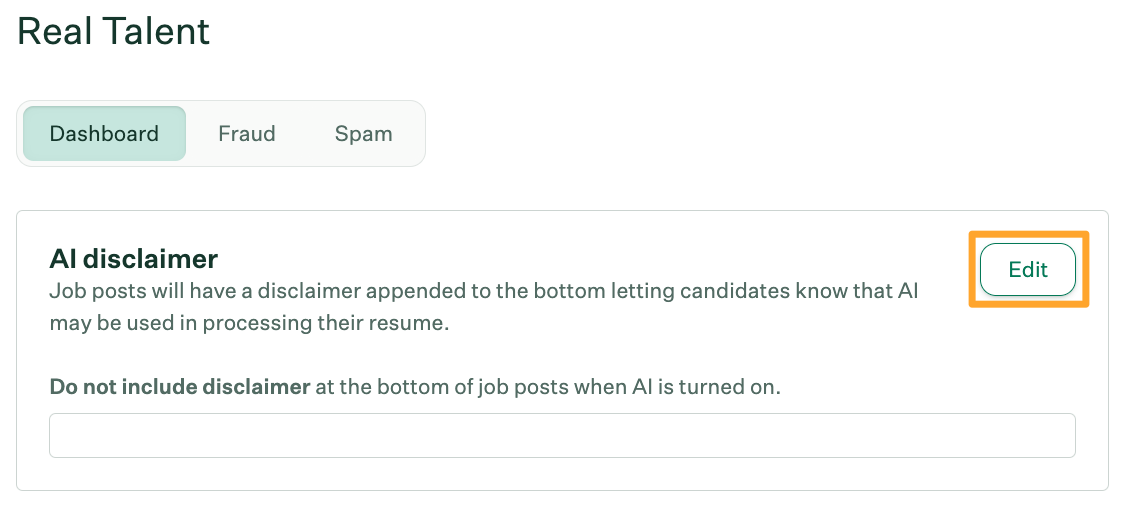Image resolution: width=1142 pixels, height=527 pixels.
Task: Click blank space right of the Spam tab
Action: 700,134
